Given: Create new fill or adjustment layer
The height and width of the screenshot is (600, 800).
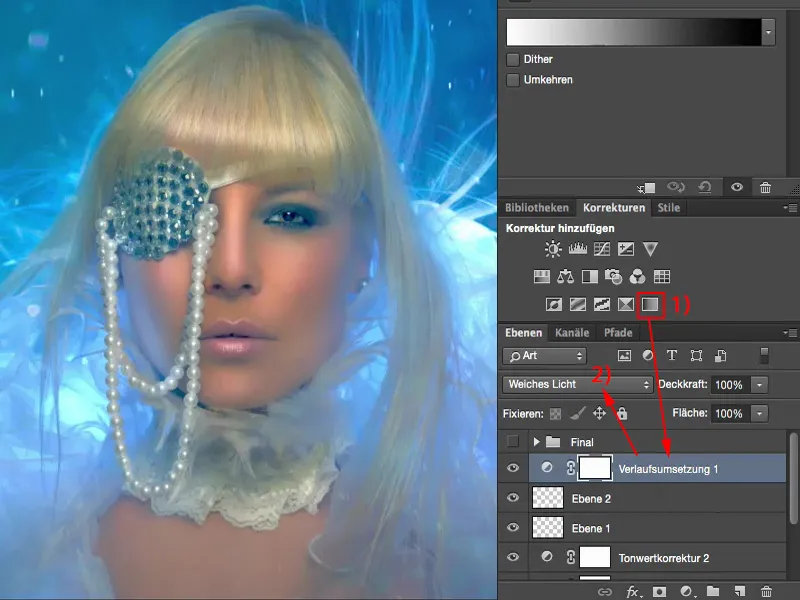Looking at the screenshot, I should tap(687, 592).
